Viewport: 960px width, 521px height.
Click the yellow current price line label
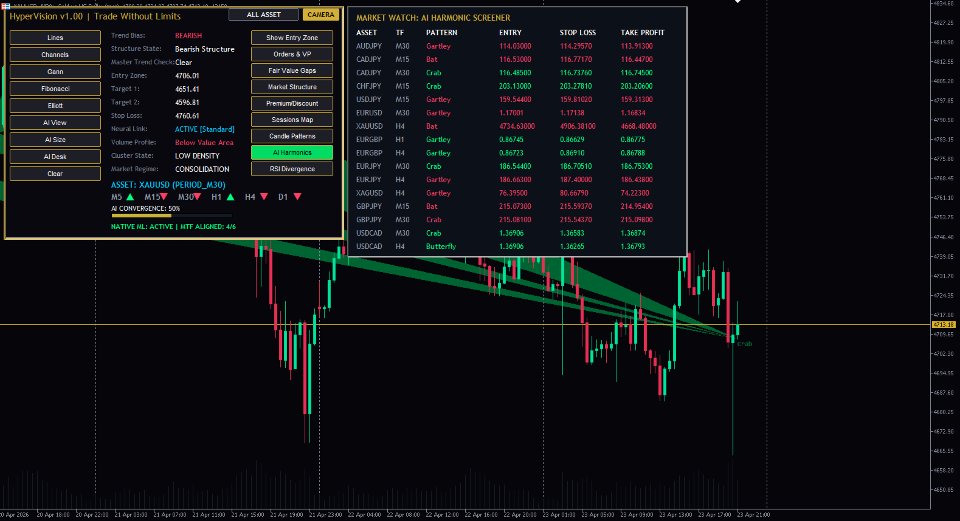(x=942, y=324)
